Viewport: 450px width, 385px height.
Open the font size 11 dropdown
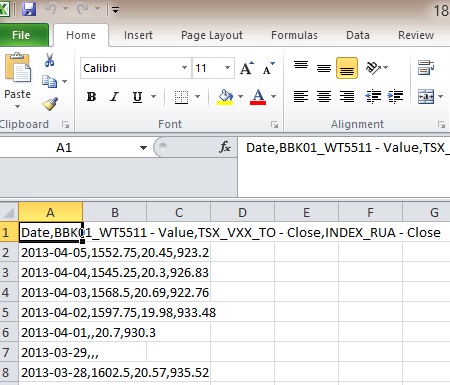point(227,68)
